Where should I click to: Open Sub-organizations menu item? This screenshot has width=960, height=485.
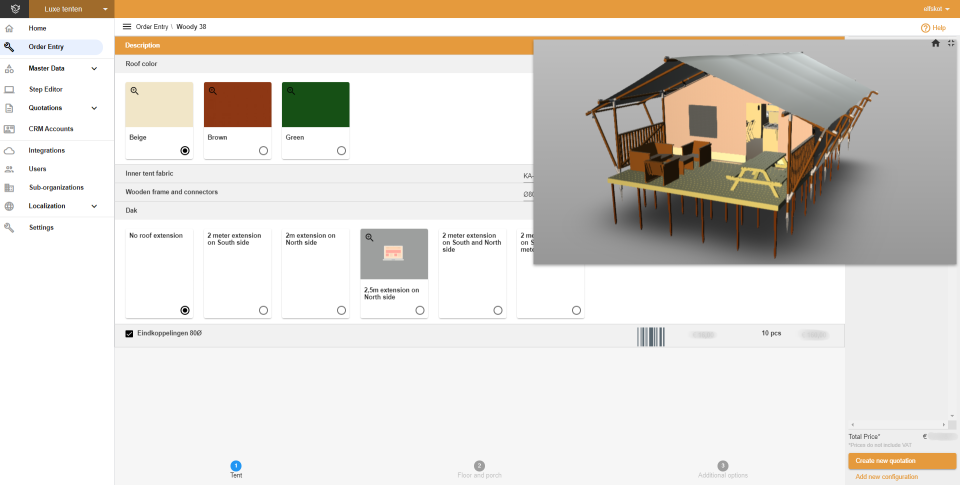[x=56, y=187]
